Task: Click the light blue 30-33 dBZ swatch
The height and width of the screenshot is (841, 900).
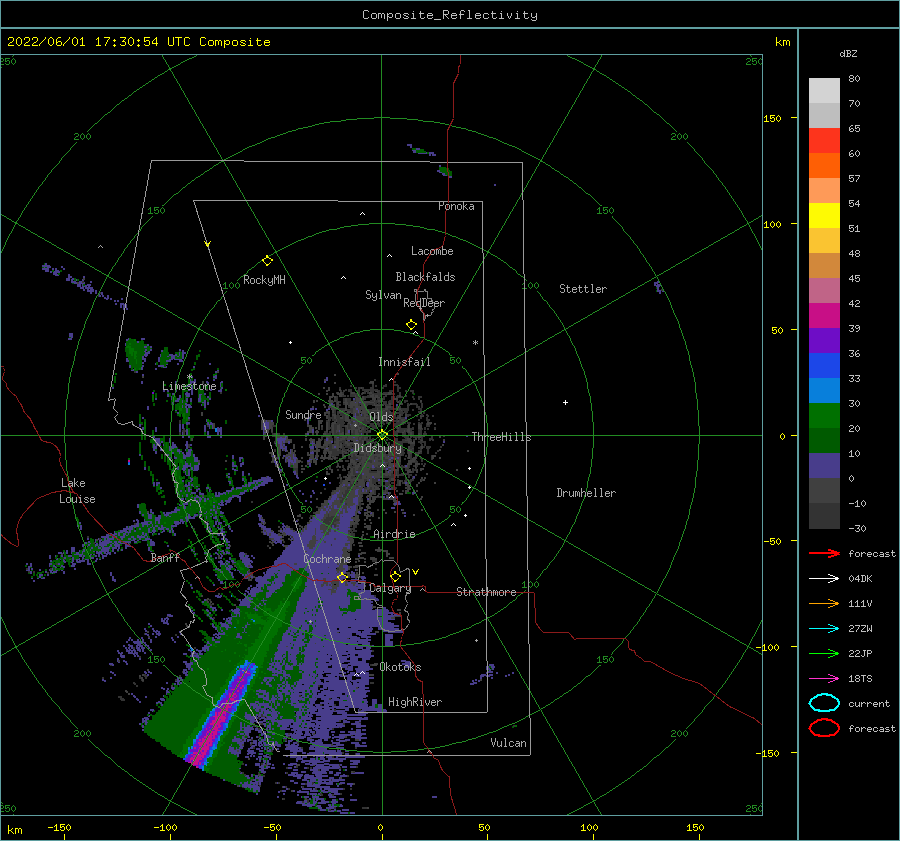Action: point(824,390)
